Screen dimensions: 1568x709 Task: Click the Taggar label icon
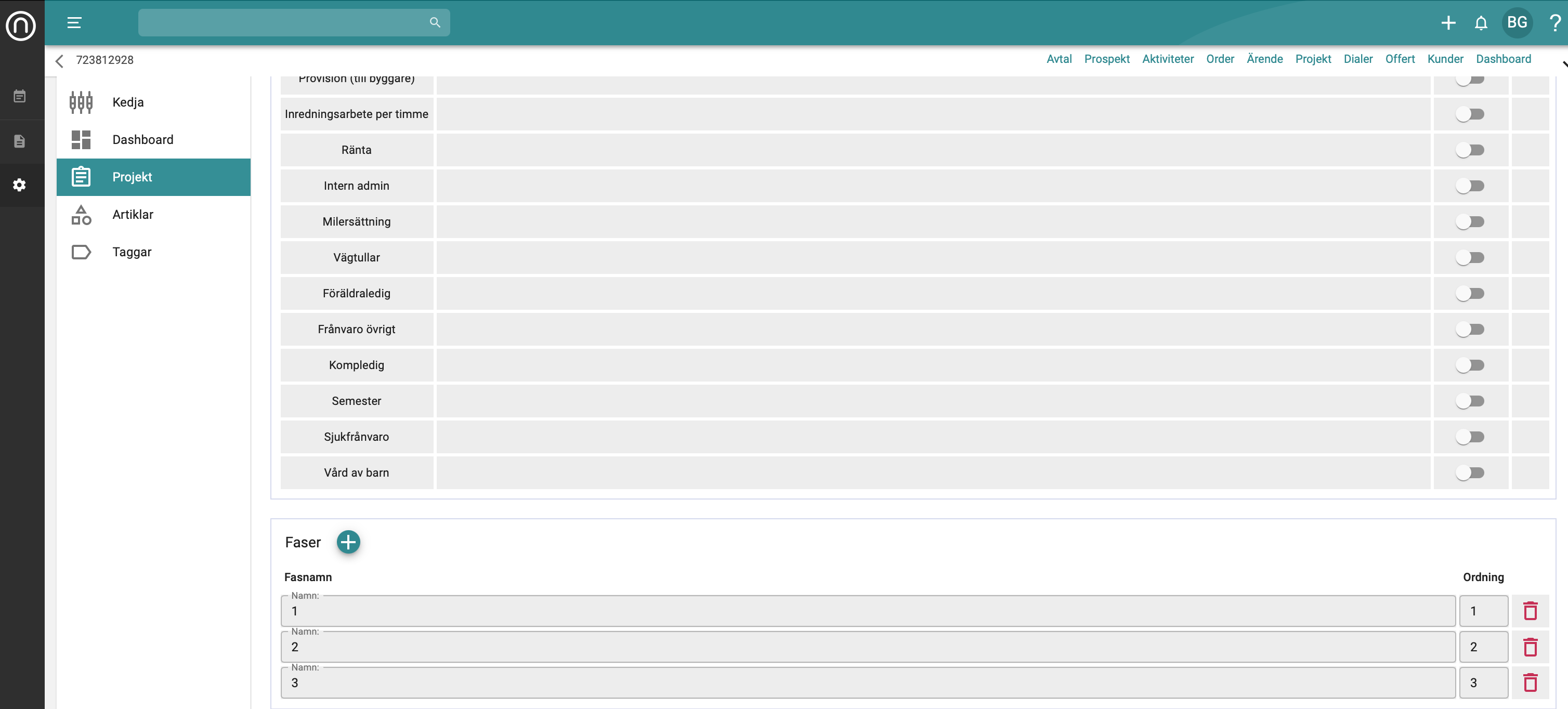[81, 252]
